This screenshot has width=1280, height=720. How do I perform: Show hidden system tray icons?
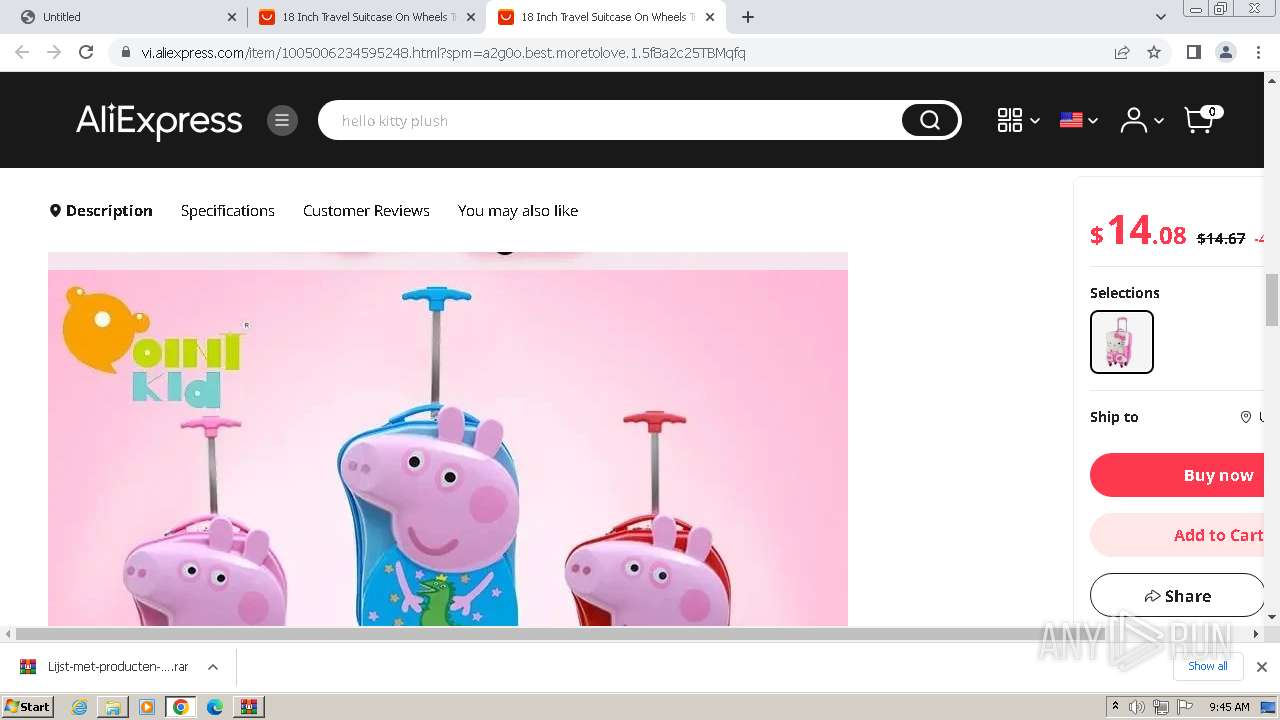tap(1115, 707)
